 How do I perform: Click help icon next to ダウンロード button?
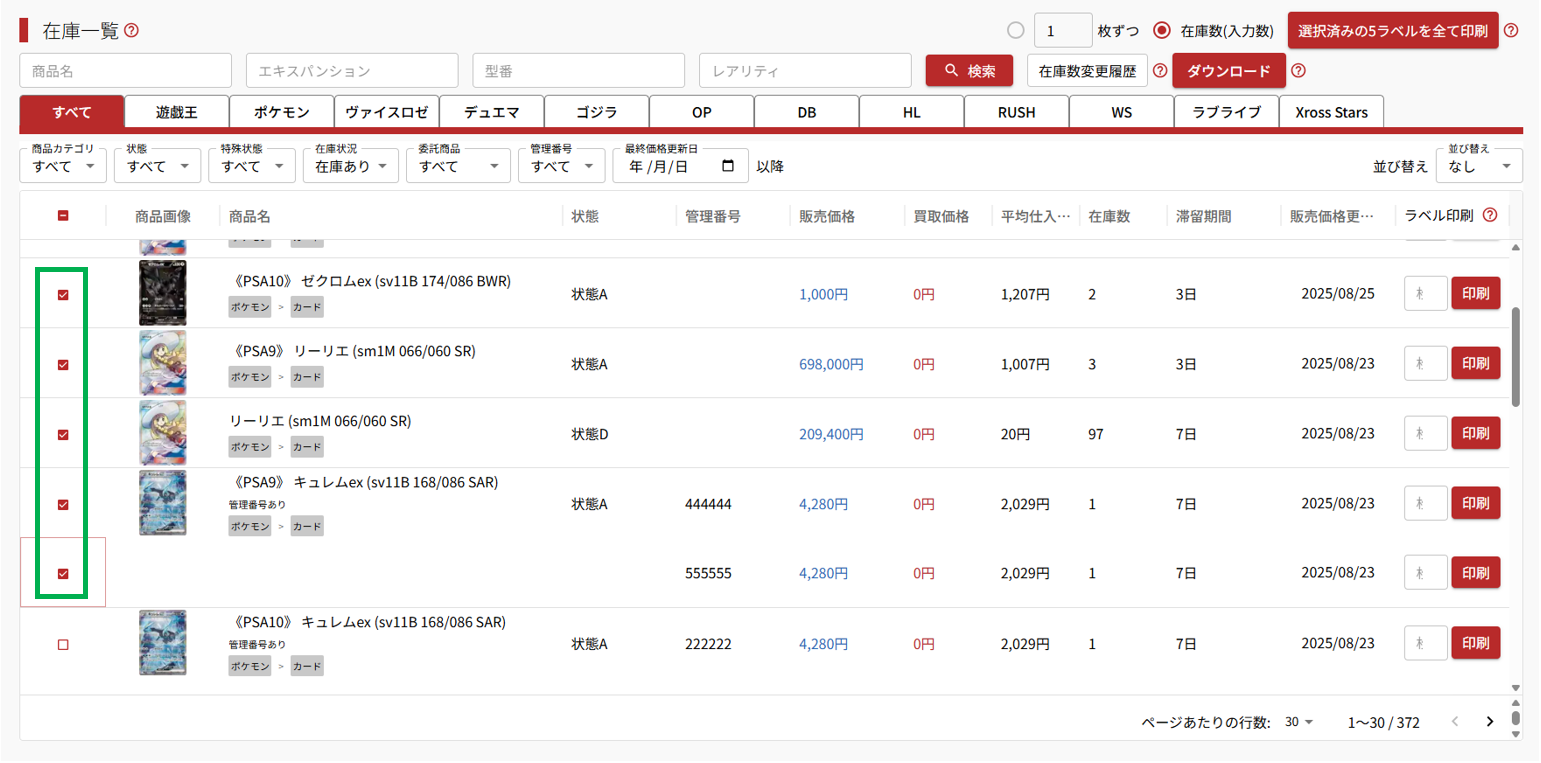click(1298, 71)
